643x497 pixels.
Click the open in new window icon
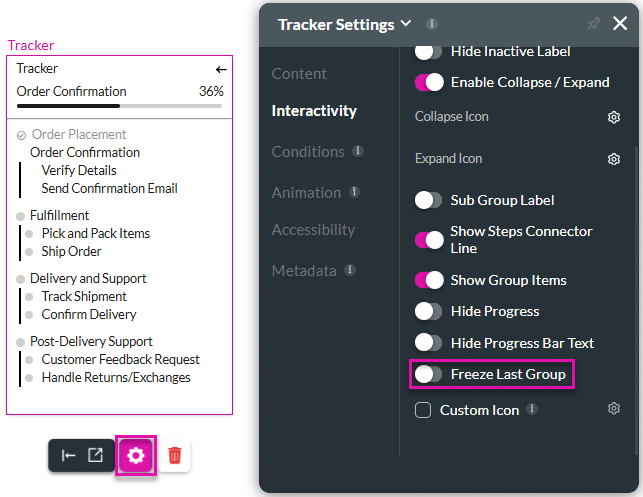point(95,455)
